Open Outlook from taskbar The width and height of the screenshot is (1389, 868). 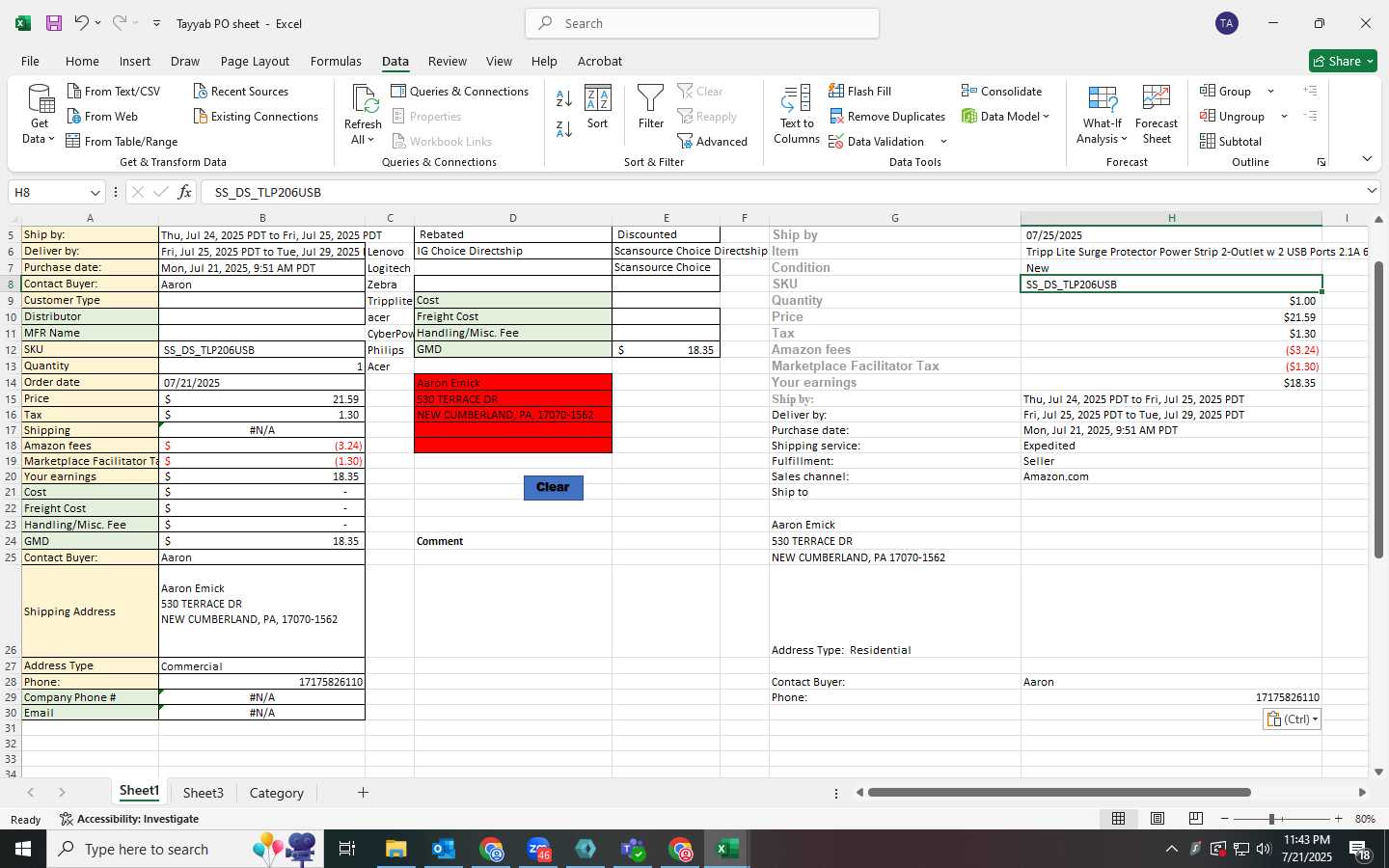pyautogui.click(x=444, y=849)
